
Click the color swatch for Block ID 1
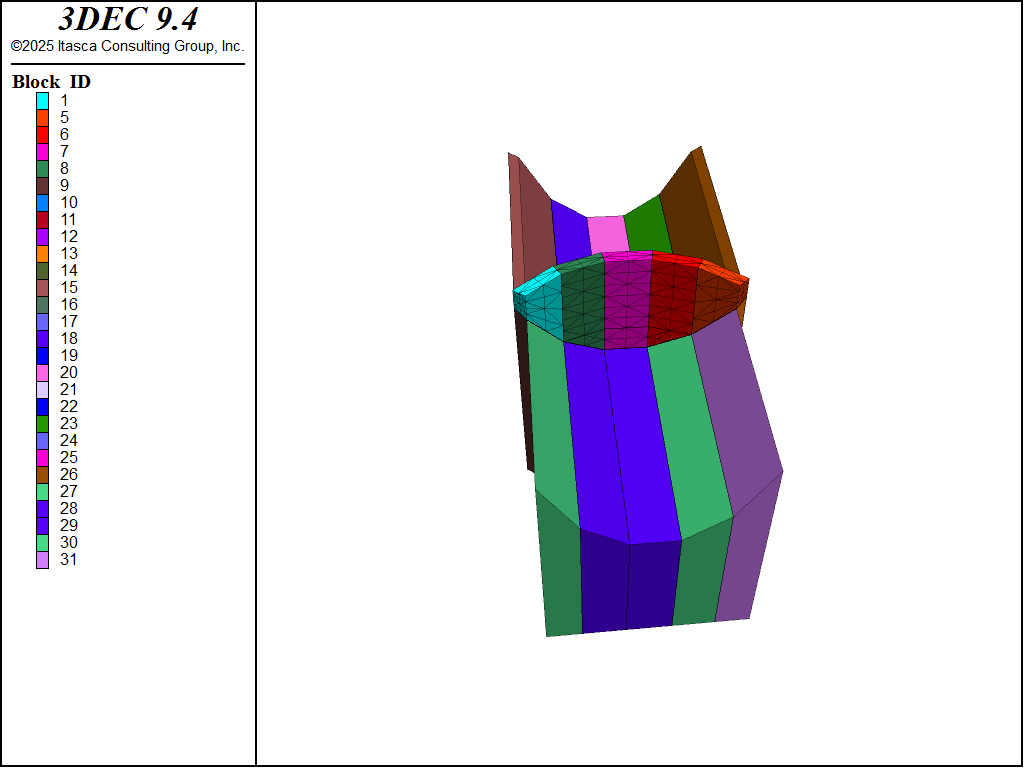coord(42,101)
